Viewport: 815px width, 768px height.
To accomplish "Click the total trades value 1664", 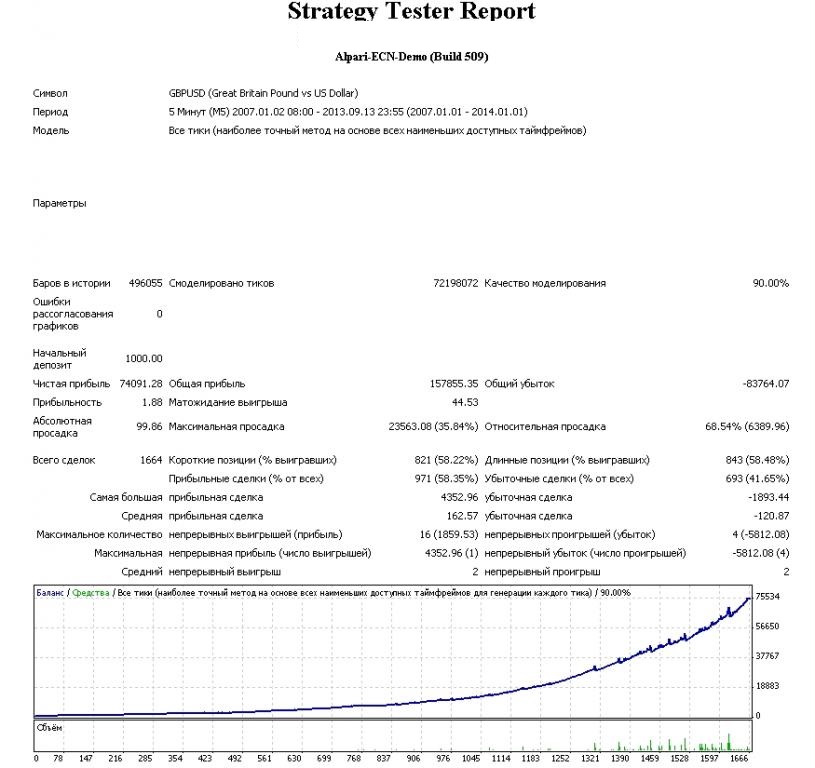I will pos(151,460).
